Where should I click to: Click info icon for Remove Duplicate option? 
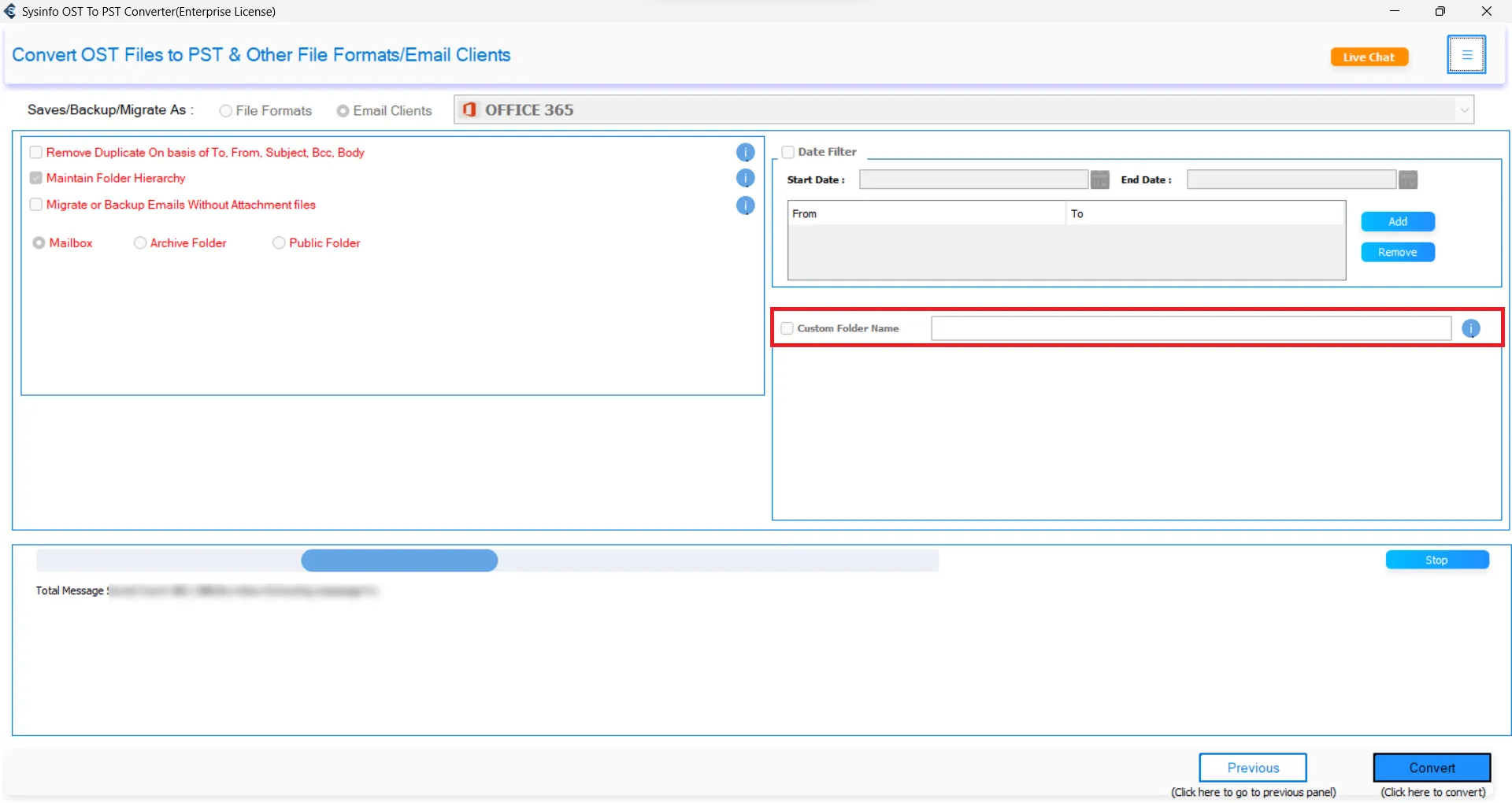pos(745,153)
